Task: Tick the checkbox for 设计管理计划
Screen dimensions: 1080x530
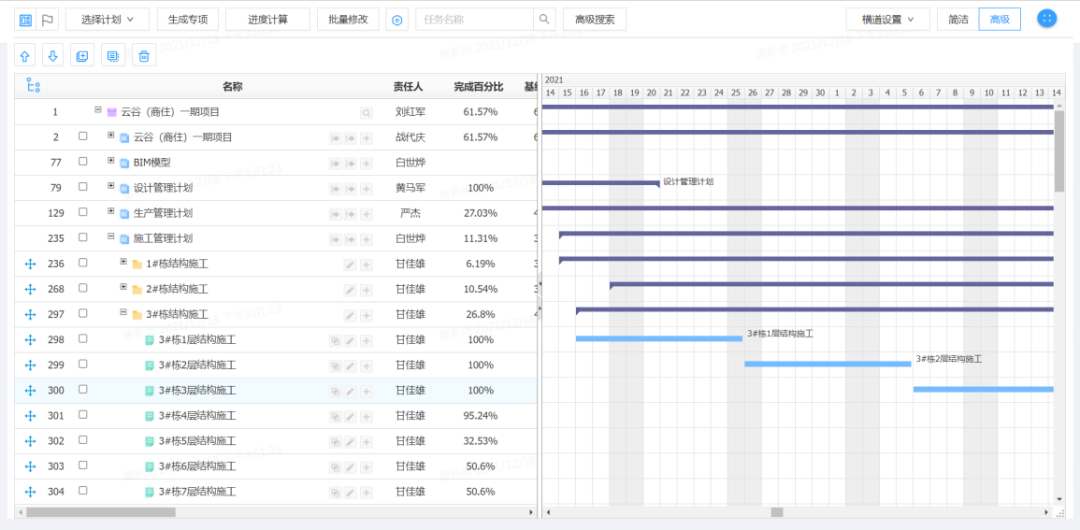Action: point(83,187)
